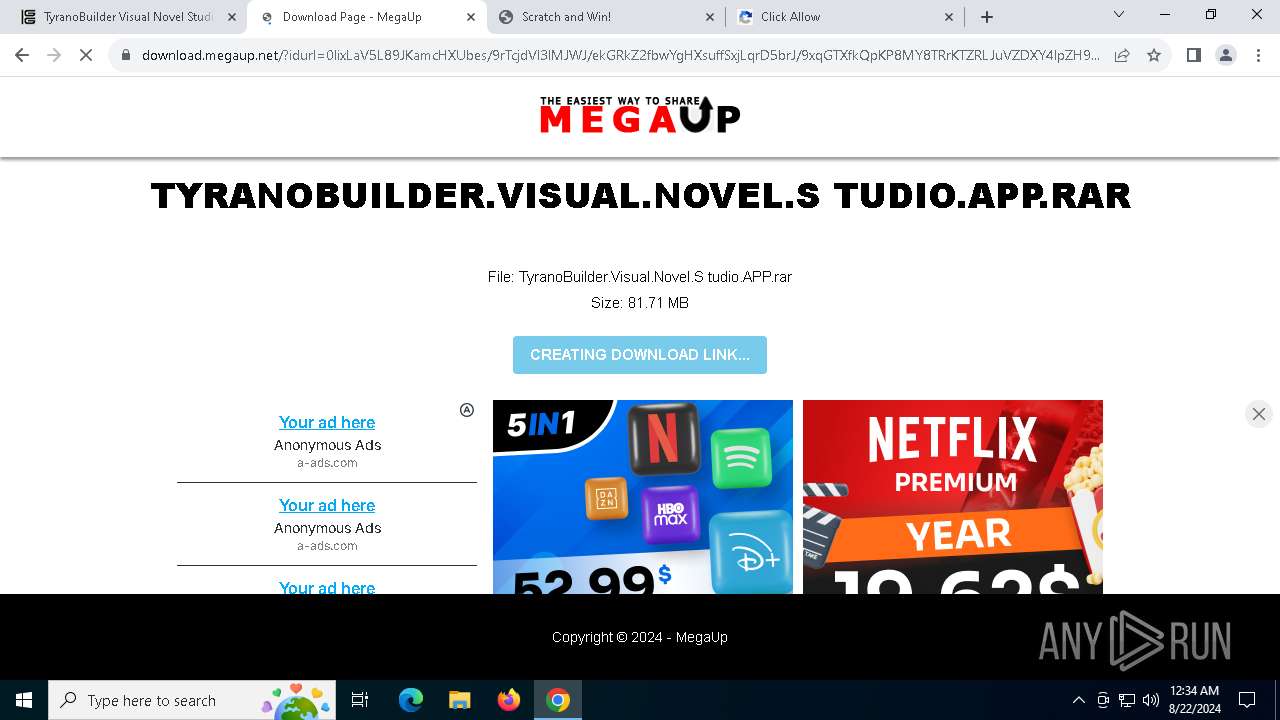Screen dimensions: 1280x720
Task: Close the Download Page - MegaUp tab
Action: point(471,17)
